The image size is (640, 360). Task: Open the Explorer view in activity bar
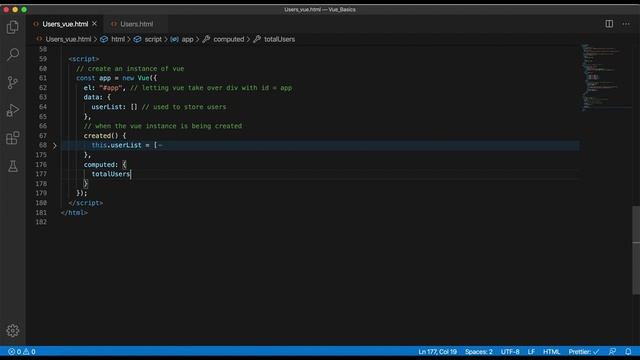point(13,27)
